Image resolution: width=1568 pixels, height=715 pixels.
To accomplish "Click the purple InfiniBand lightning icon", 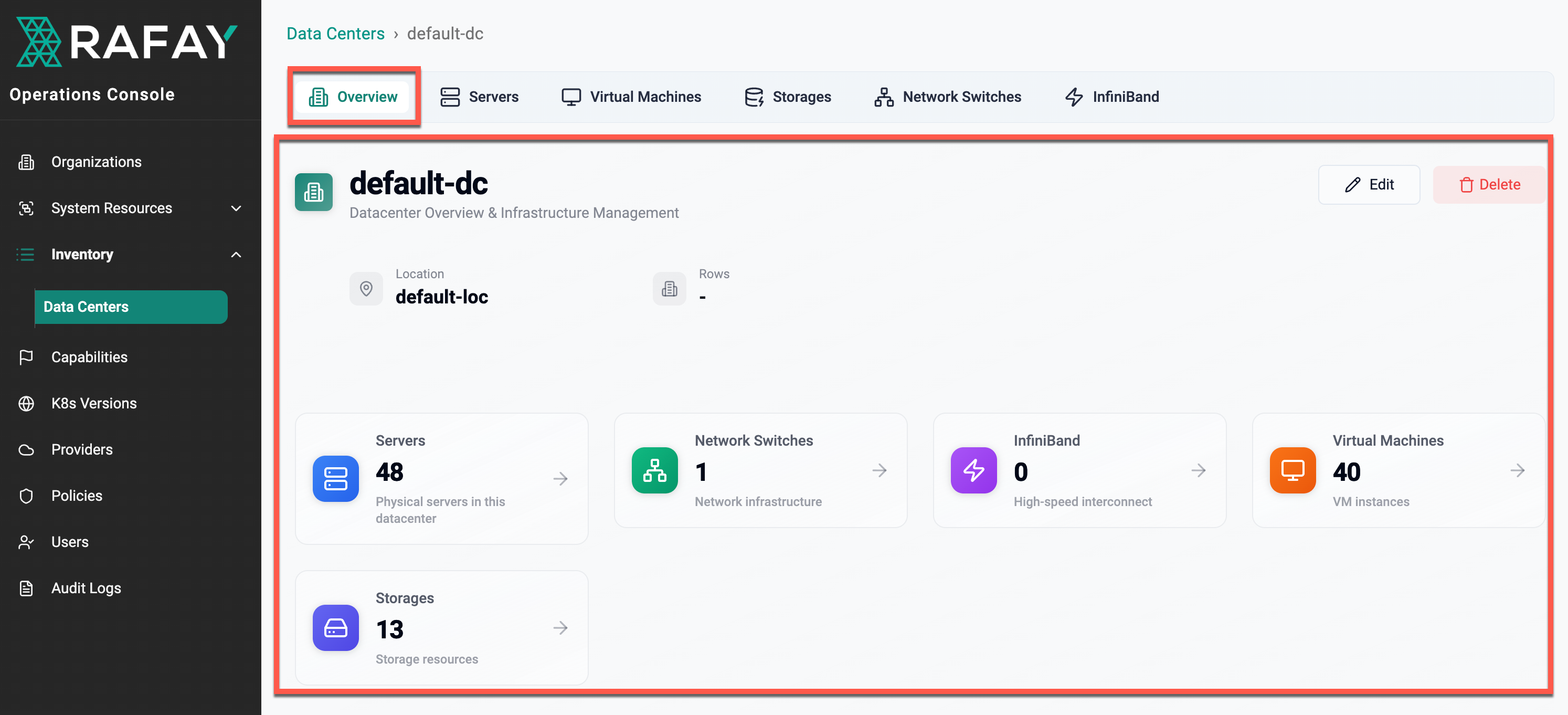I will (x=973, y=470).
